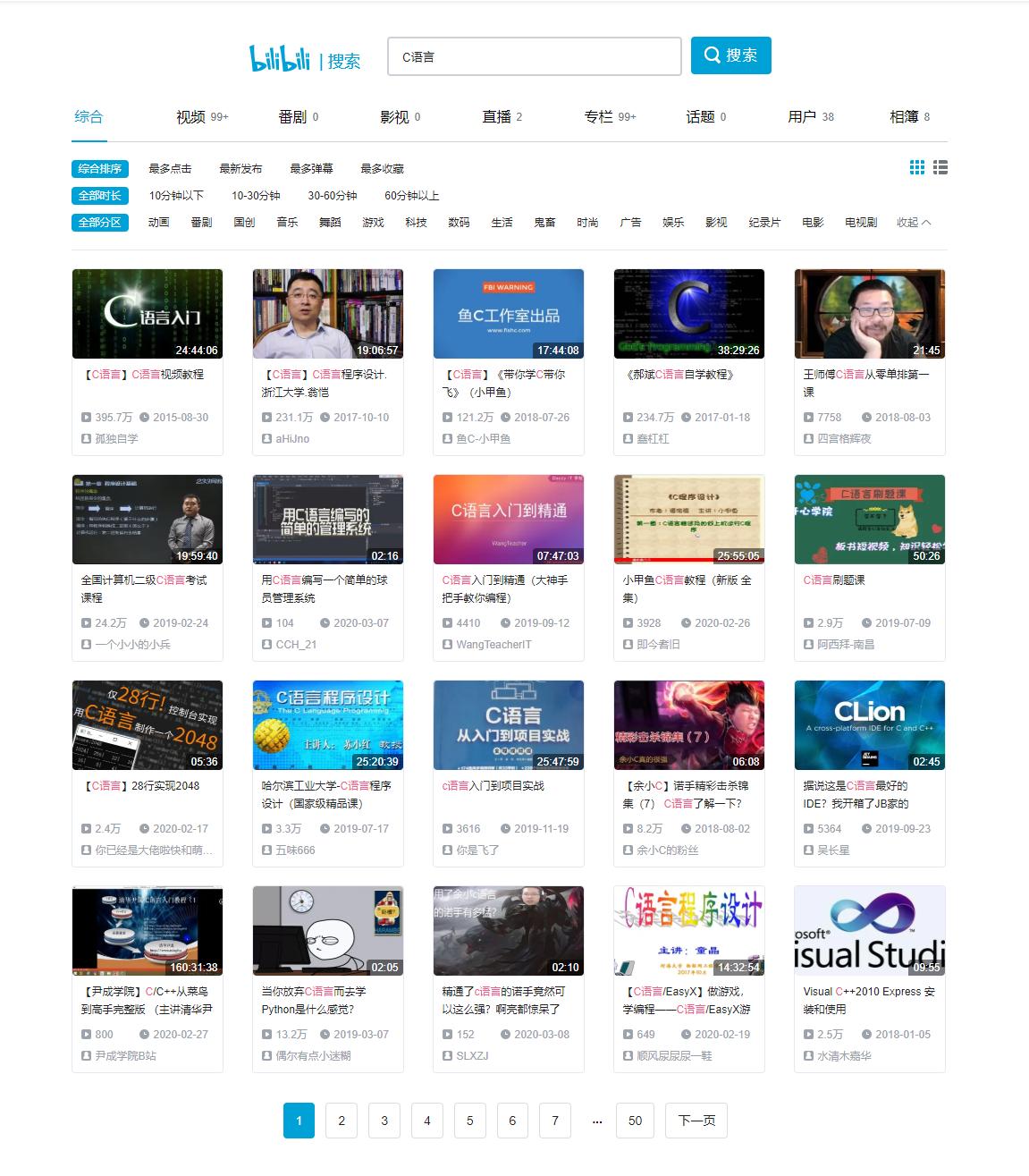1029x1176 pixels.
Task: Click inside the search input field
Action: coord(534,55)
